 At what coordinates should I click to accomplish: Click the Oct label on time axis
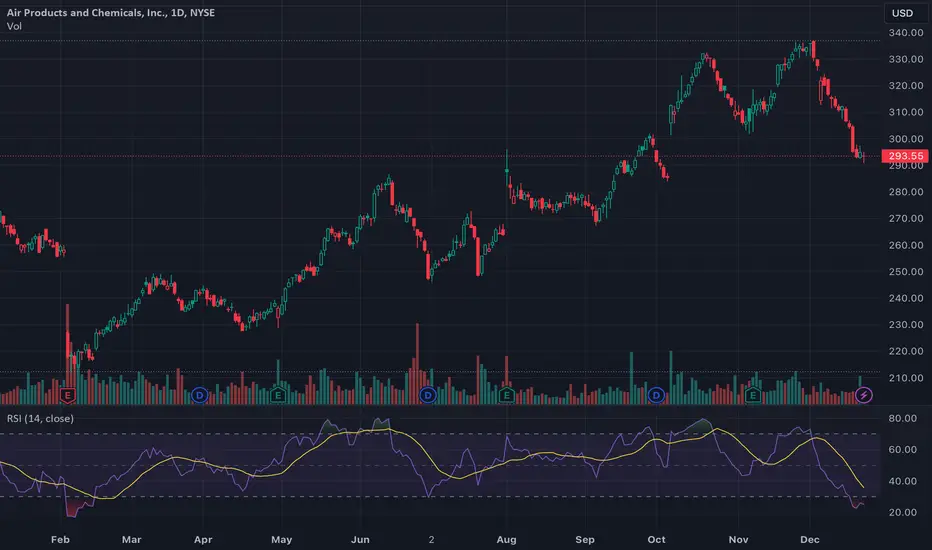click(x=656, y=540)
